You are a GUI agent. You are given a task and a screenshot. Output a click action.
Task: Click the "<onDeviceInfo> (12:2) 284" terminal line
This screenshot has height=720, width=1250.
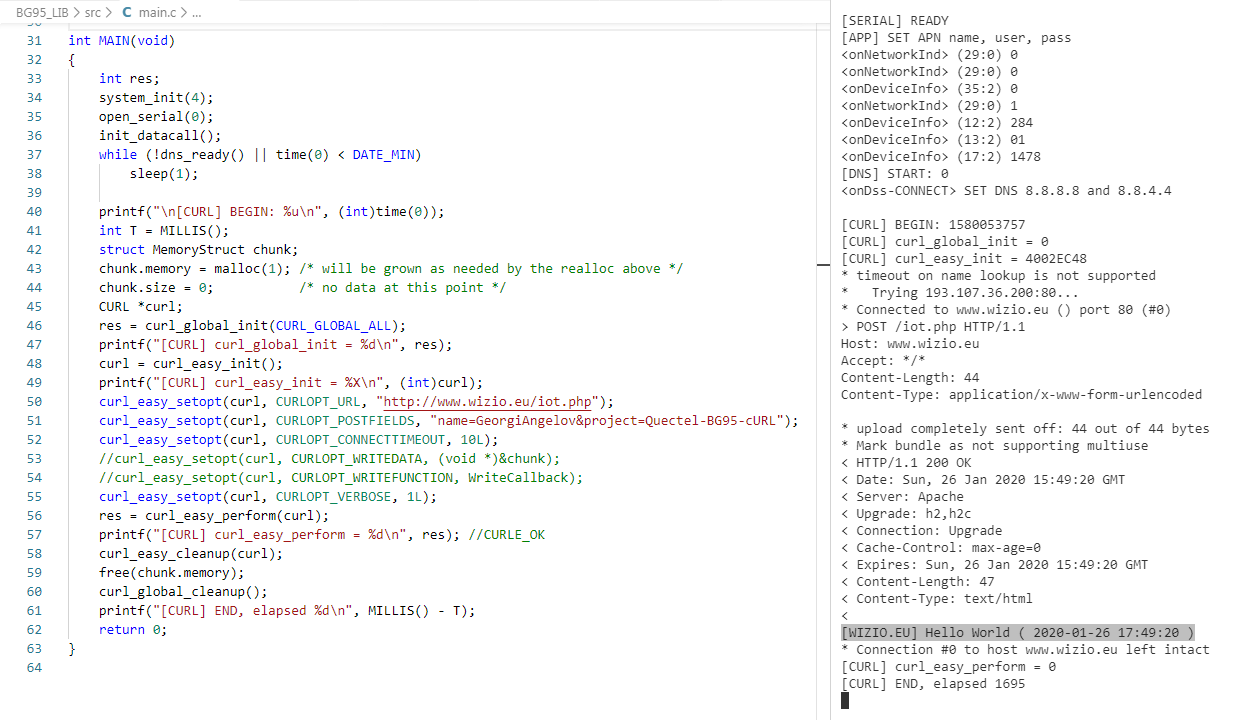937,123
